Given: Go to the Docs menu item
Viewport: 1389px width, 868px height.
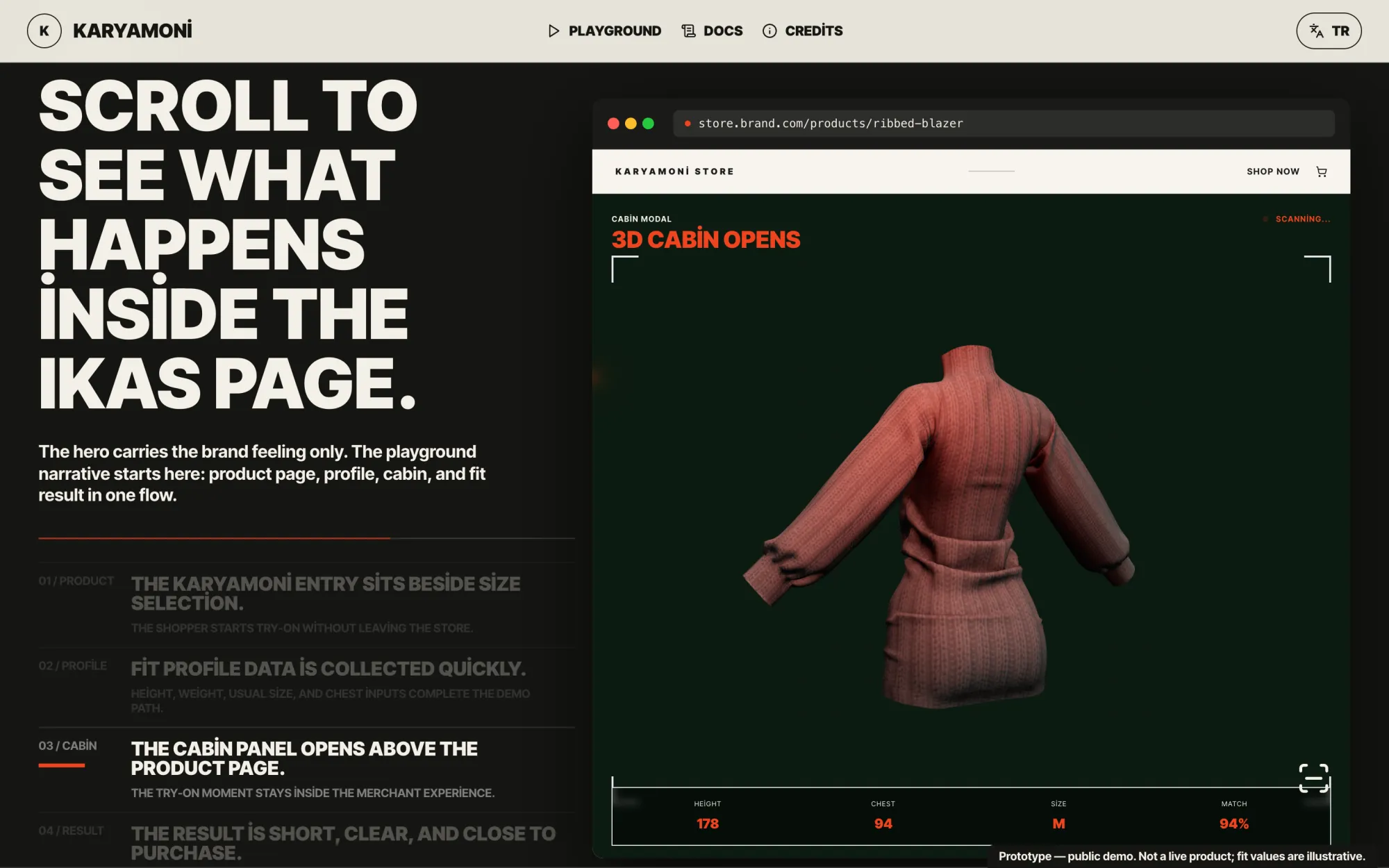Looking at the screenshot, I should pyautogui.click(x=712, y=31).
